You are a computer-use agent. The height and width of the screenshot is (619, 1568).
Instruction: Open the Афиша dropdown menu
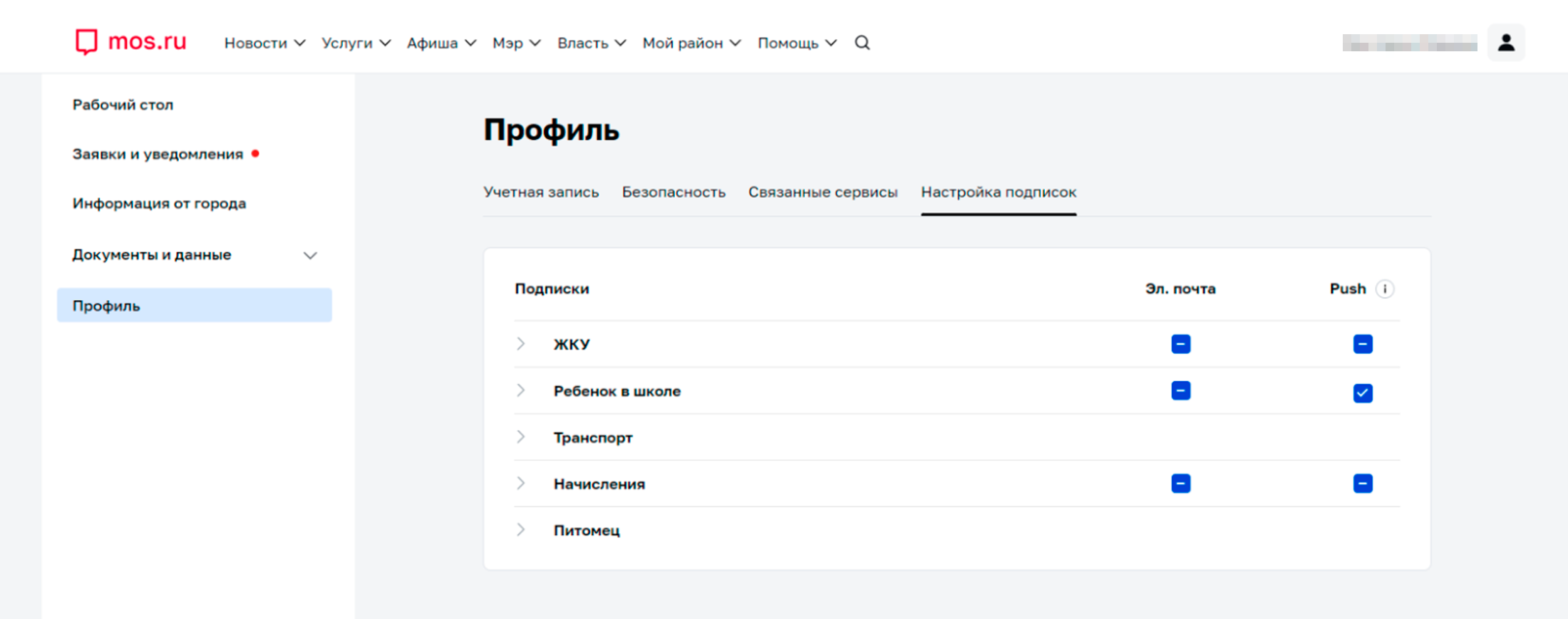tap(441, 43)
